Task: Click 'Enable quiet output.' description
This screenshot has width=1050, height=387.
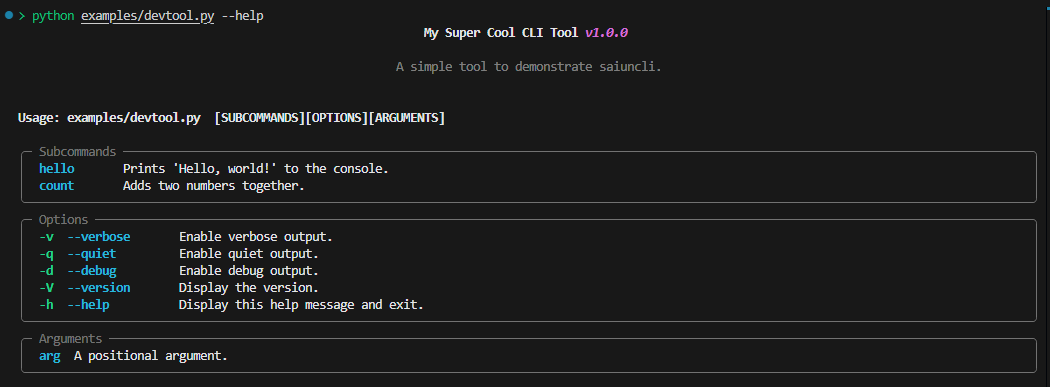Action: click(x=248, y=254)
